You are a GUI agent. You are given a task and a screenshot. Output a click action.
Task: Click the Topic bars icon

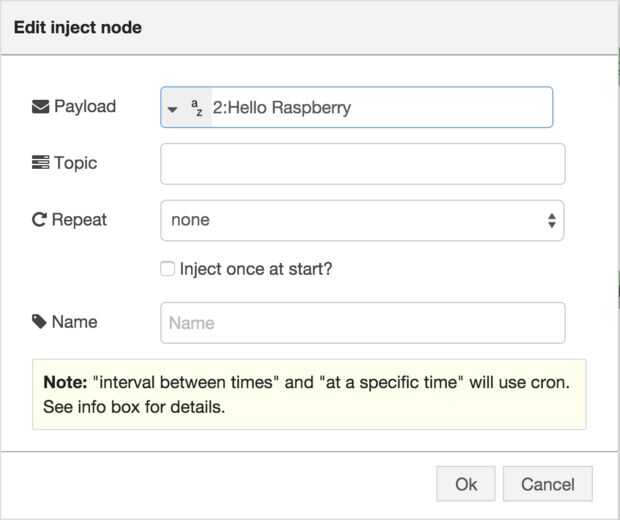click(40, 163)
